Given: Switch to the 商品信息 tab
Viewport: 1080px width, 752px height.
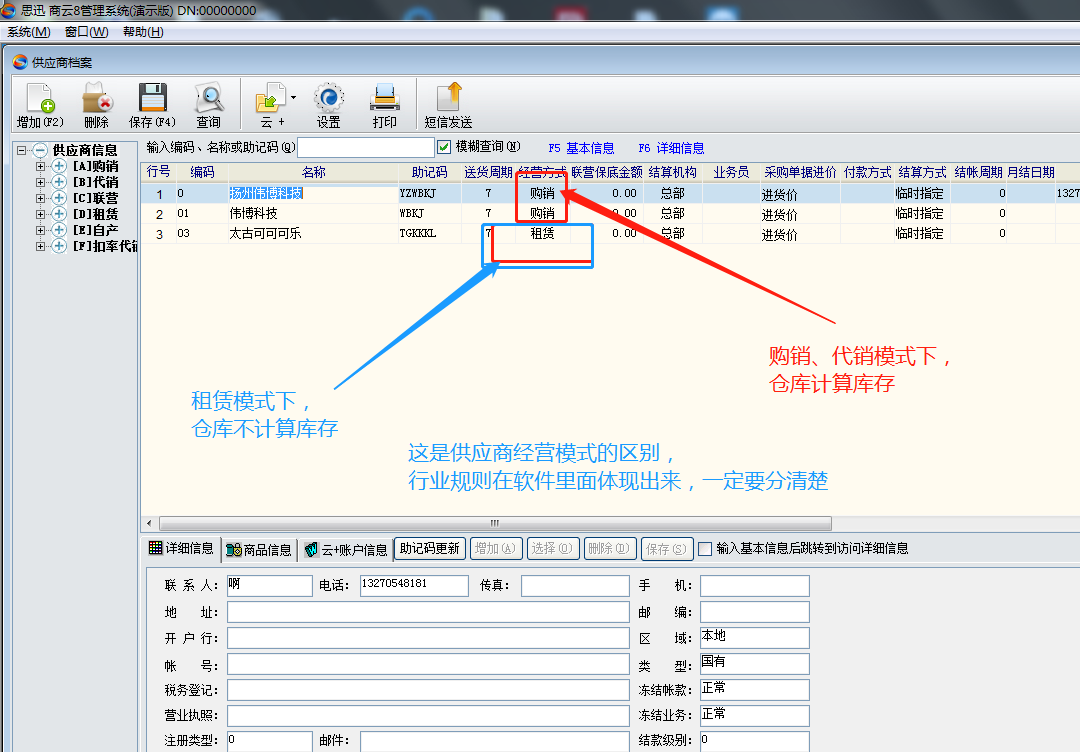Looking at the screenshot, I should [259, 549].
